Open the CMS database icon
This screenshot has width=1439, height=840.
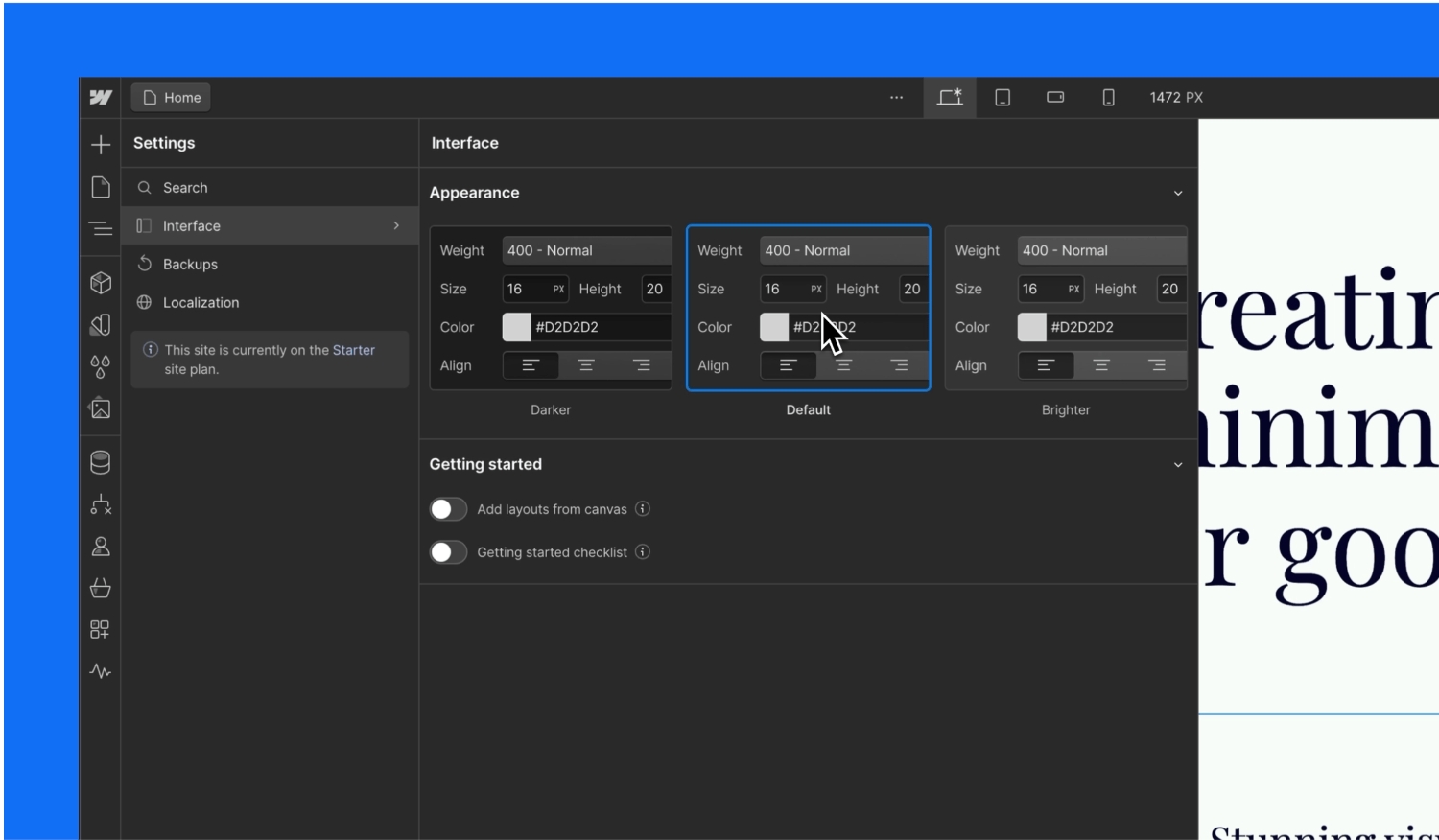click(x=101, y=462)
